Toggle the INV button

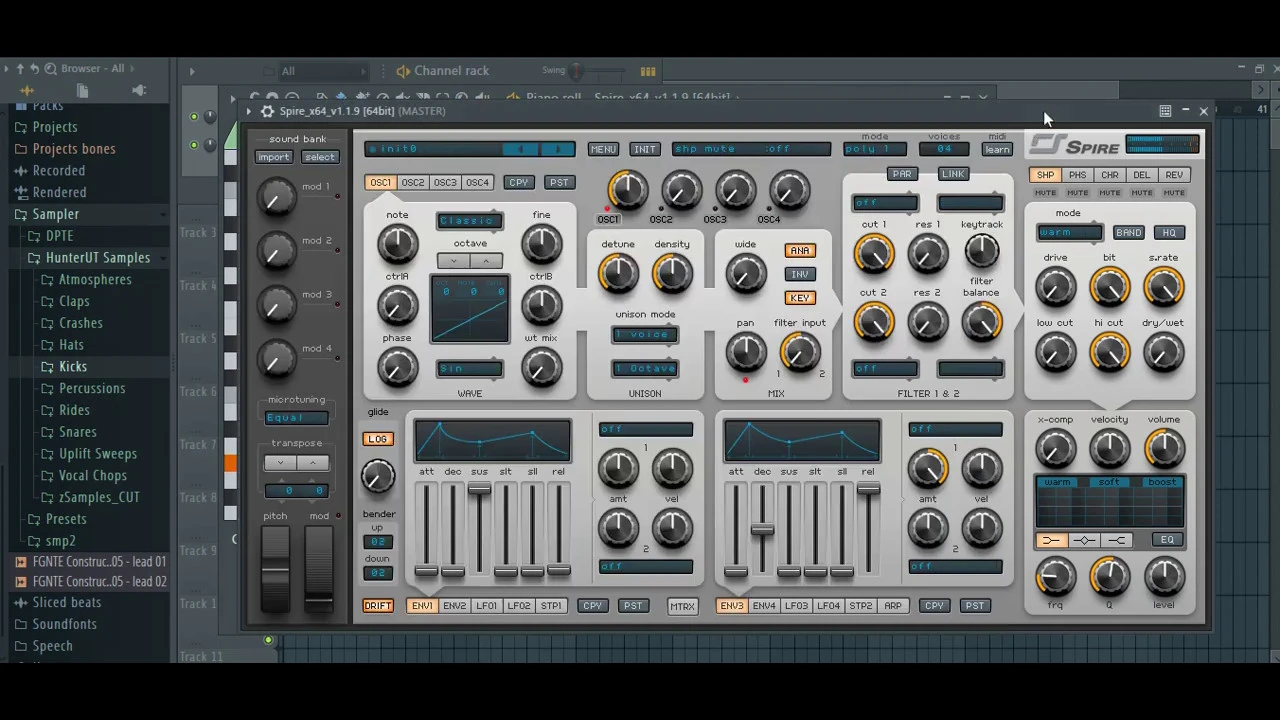pos(799,274)
